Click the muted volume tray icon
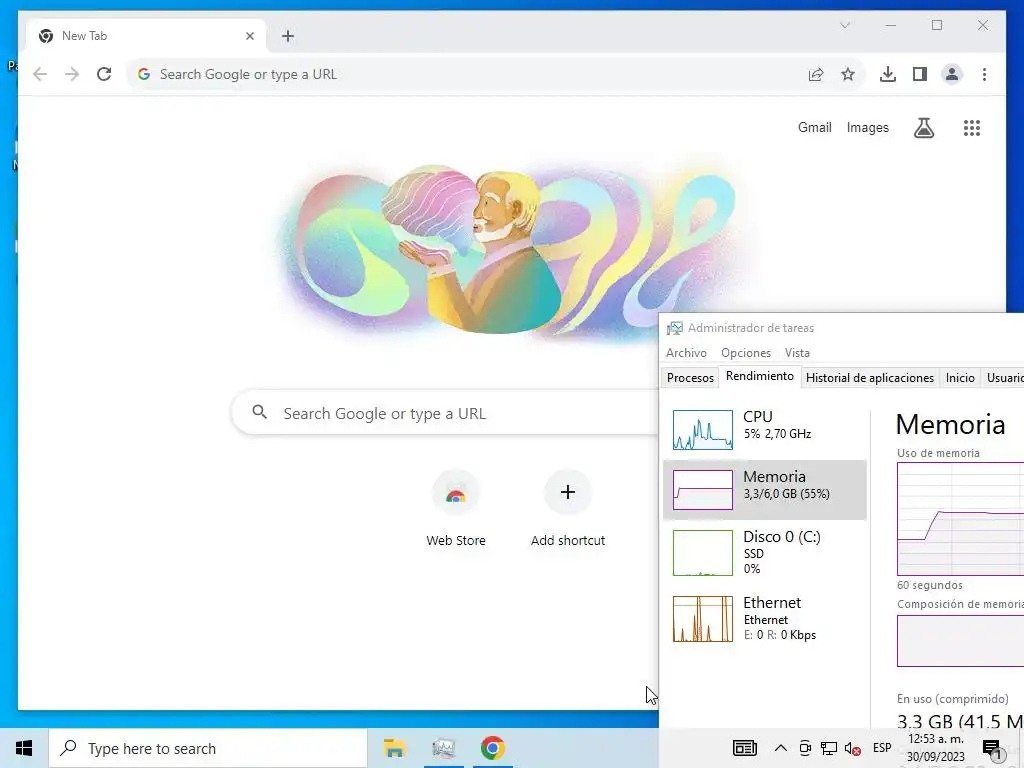 pos(852,748)
